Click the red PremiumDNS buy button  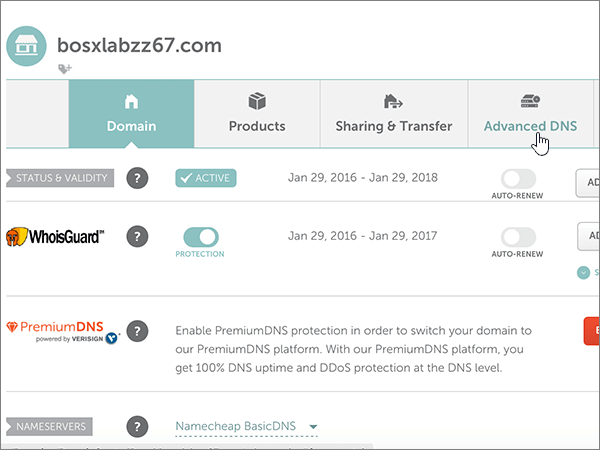592,331
